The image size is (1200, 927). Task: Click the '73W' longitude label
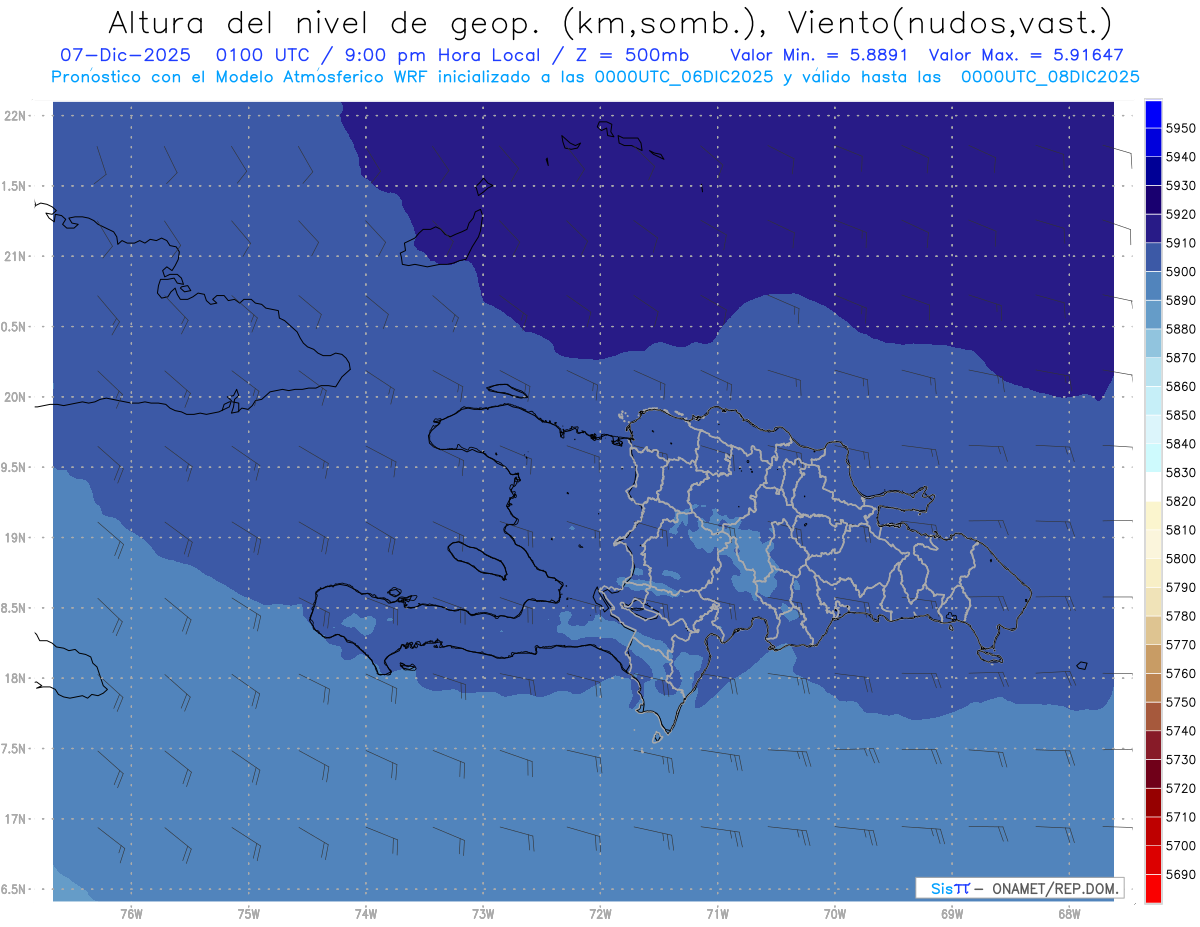coord(483,914)
